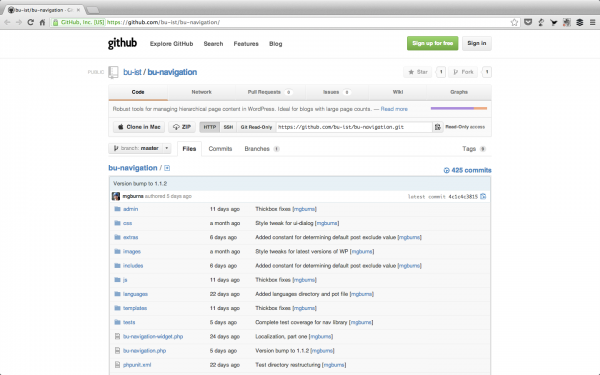
Task: Click the Pocket extension icon in toolbar
Action: tap(528, 22)
